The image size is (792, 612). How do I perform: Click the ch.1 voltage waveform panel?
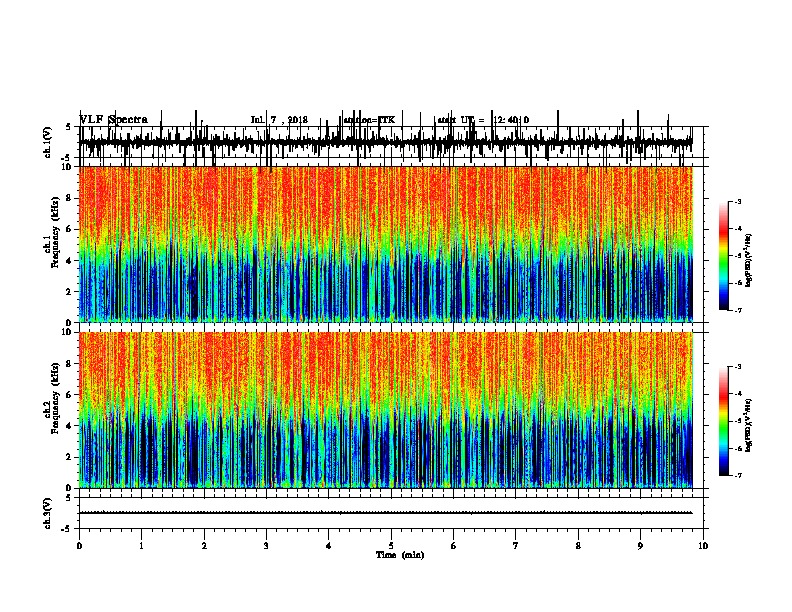[391, 142]
